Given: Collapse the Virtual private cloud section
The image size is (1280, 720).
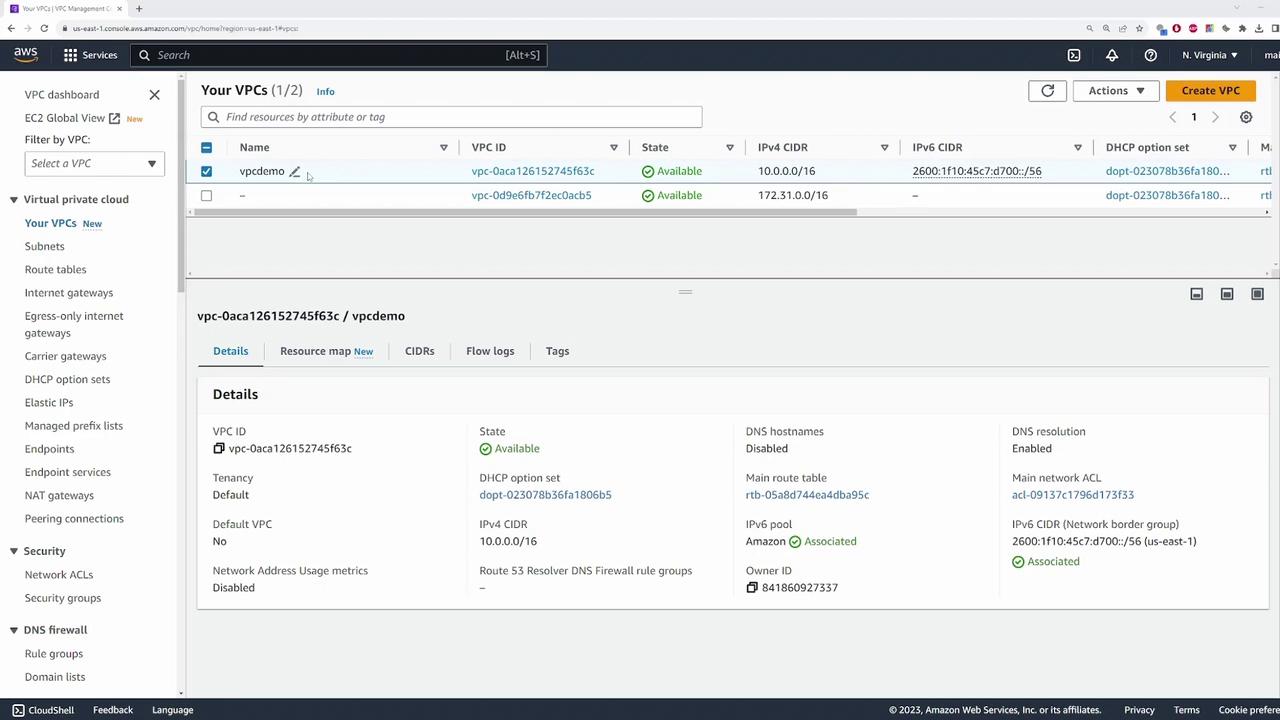Looking at the screenshot, I should pyautogui.click(x=14, y=200).
